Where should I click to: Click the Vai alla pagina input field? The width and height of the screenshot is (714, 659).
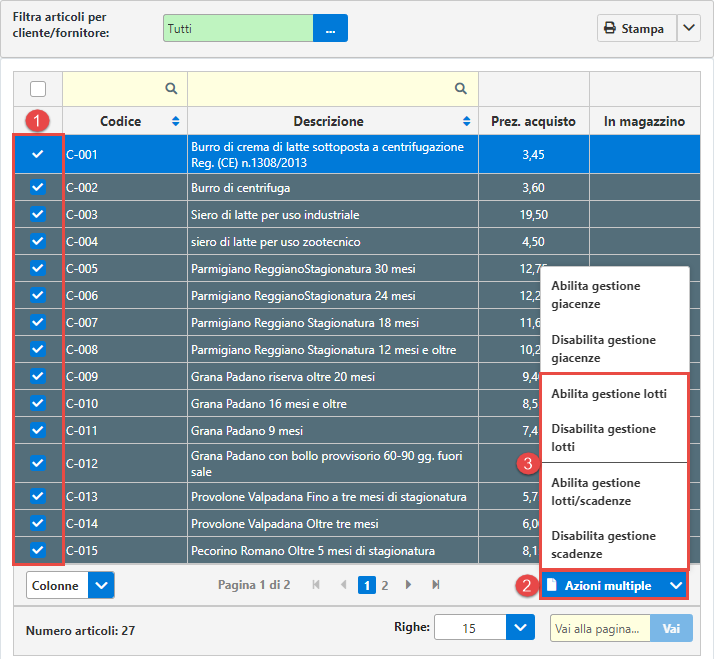click(x=600, y=627)
